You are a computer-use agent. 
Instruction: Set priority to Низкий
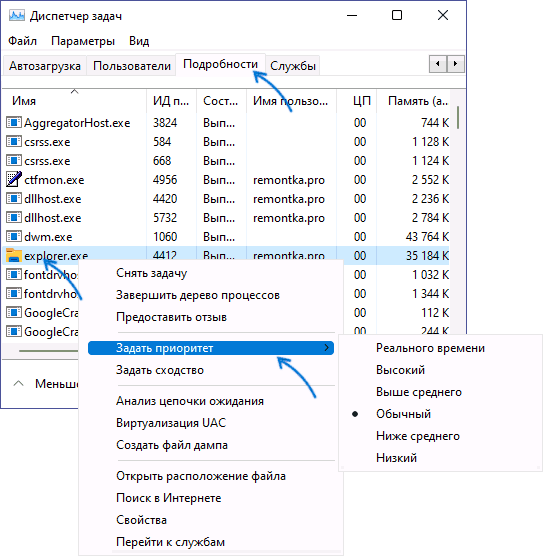pos(396,458)
